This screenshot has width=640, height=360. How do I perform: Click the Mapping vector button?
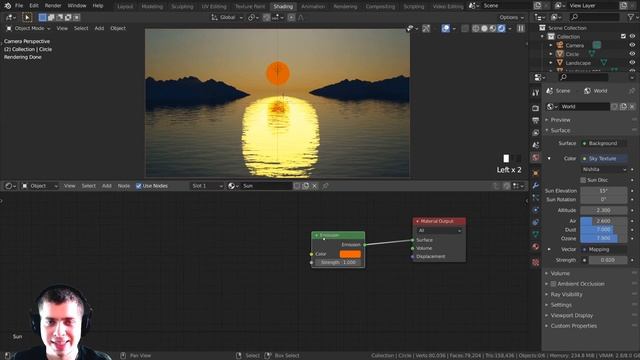point(604,249)
